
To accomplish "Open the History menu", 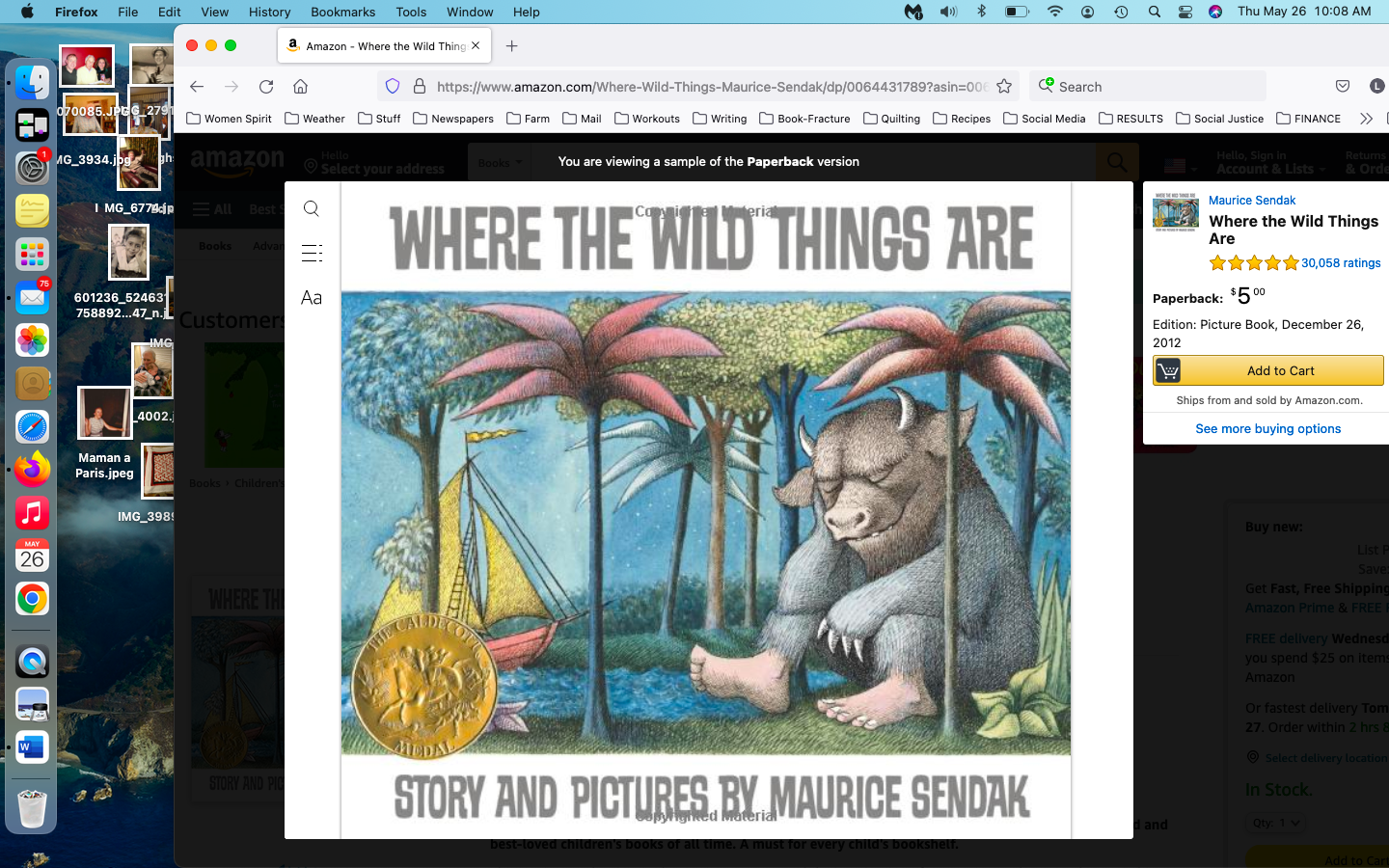I will point(269,12).
